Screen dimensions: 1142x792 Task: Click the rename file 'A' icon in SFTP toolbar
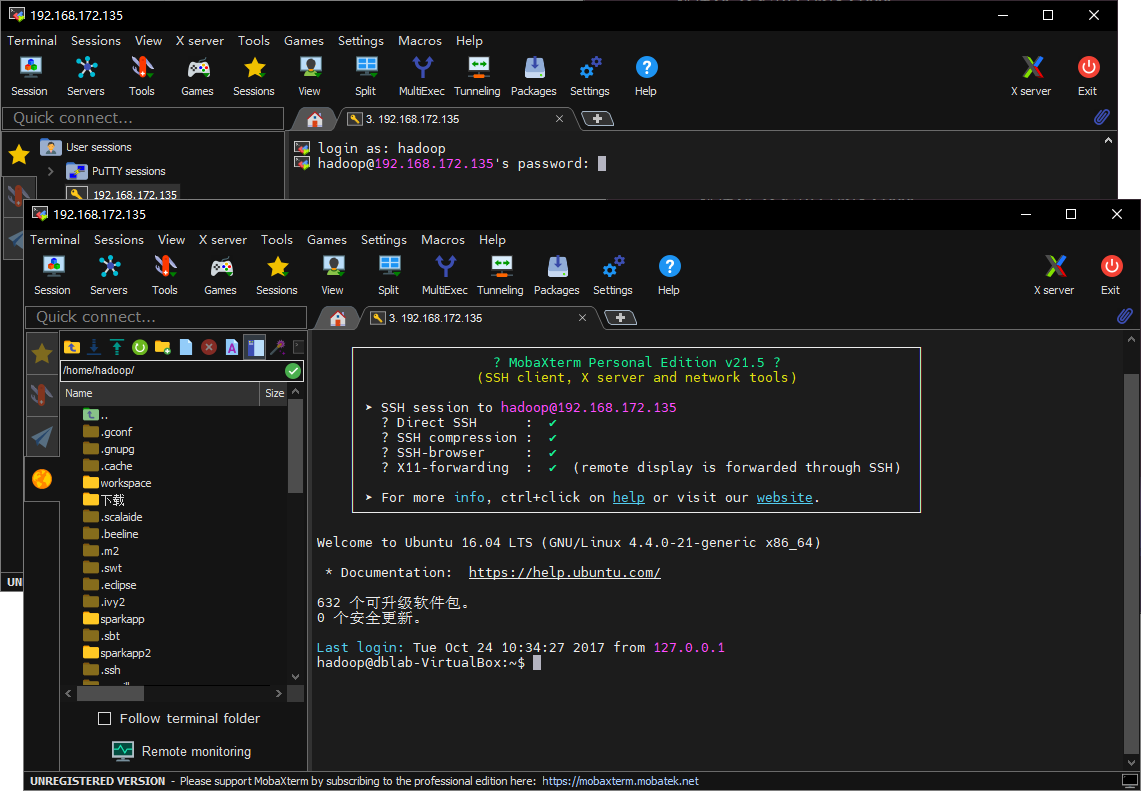pos(232,348)
